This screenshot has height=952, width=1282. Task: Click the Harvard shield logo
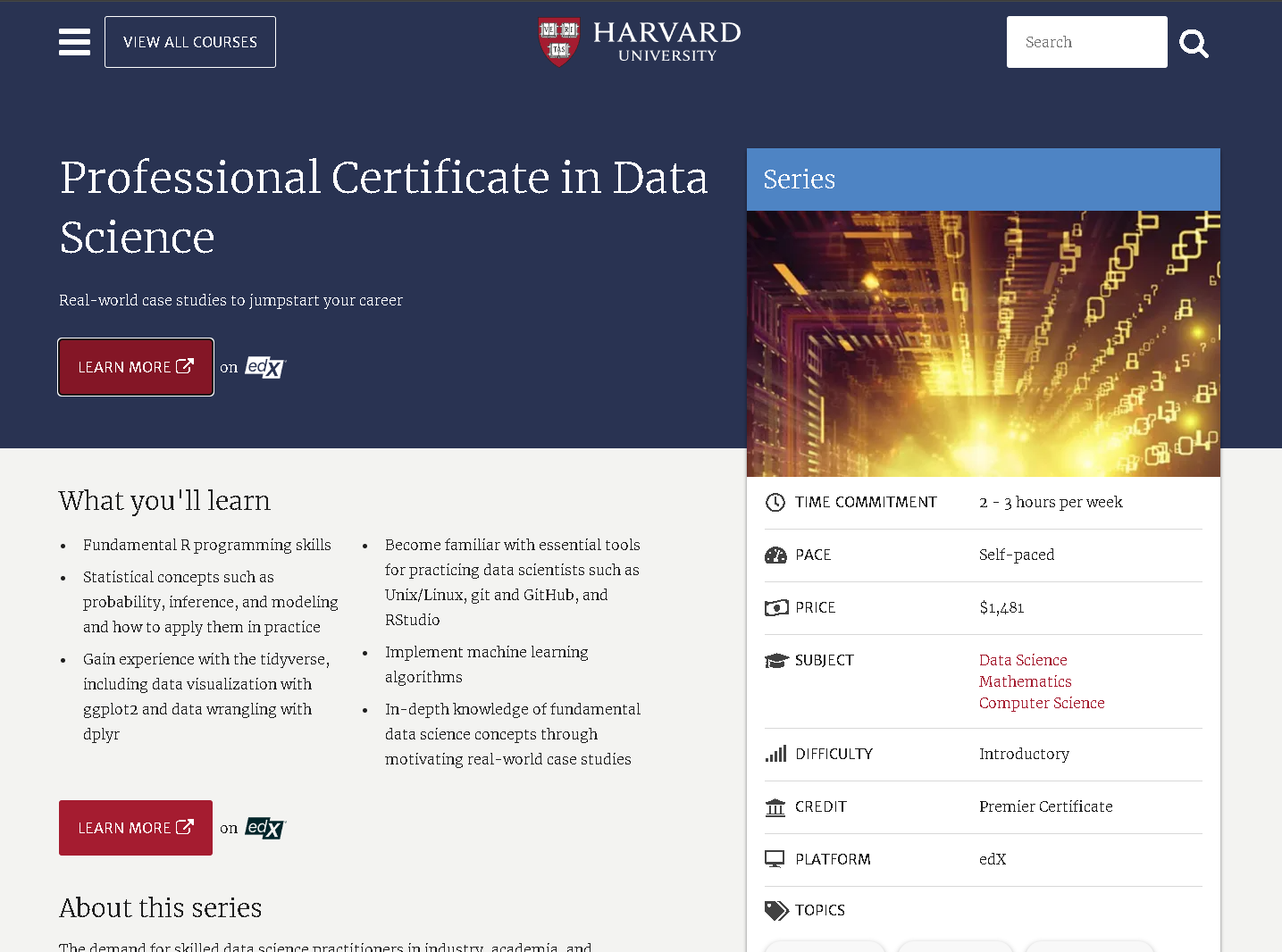559,42
